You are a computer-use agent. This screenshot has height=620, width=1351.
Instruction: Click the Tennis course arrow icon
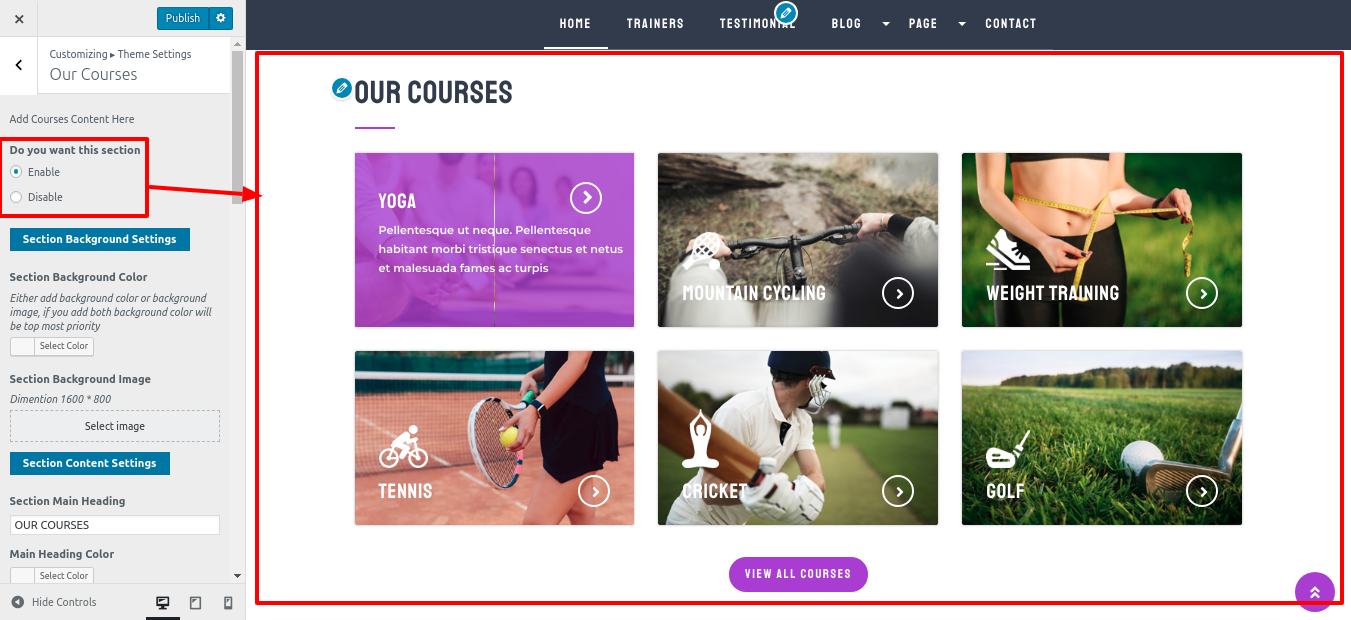(x=594, y=491)
